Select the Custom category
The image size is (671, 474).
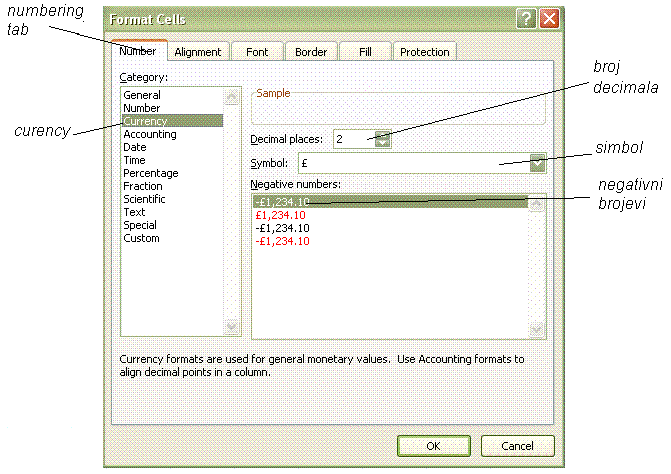tap(141, 238)
